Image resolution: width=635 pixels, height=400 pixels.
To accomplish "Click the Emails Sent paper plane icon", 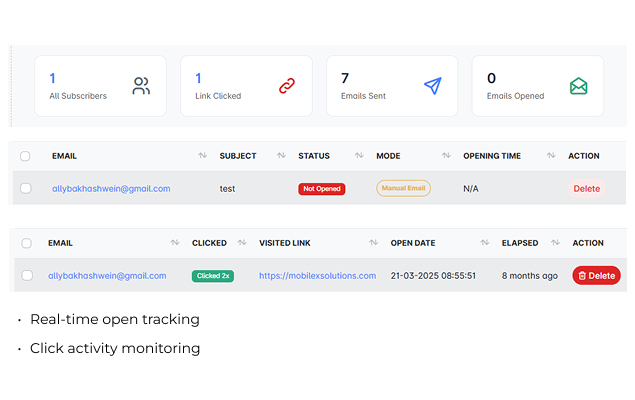I will tap(432, 86).
